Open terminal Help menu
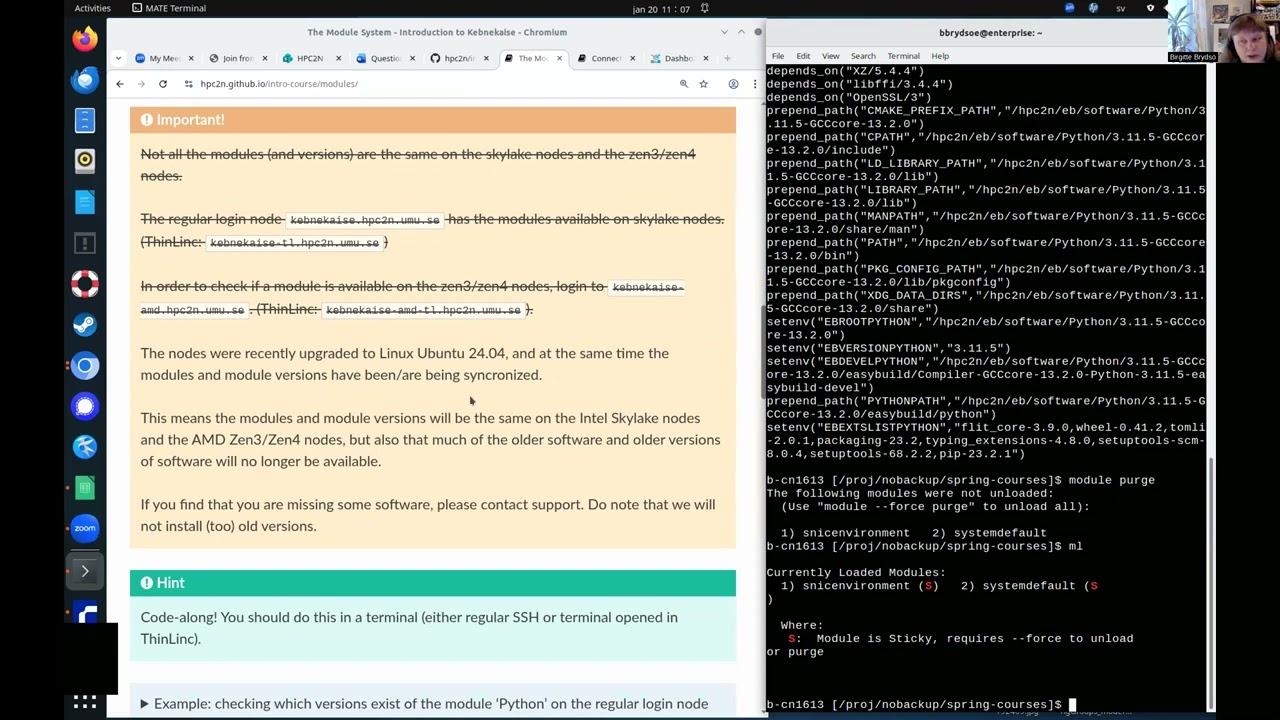Viewport: 1280px width, 720px height. (x=940, y=56)
